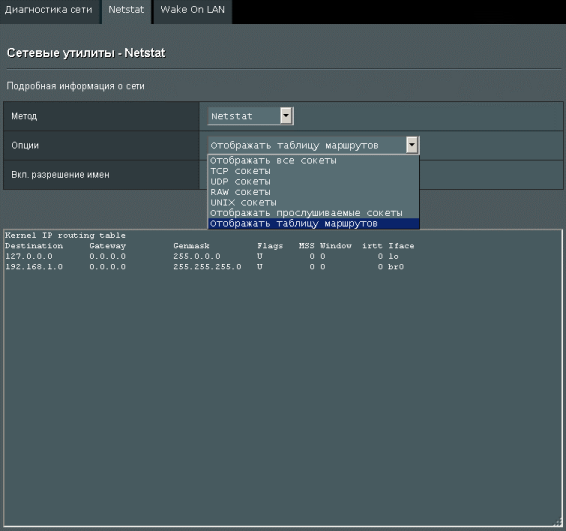Choose Отображать прослушиваемые сокеты option
Image resolution: width=566 pixels, height=531 pixels.
[x=313, y=213]
